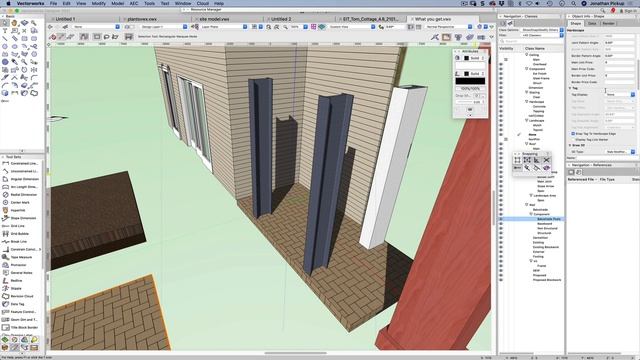Toggle visibility eye for Hardscape class
Image resolution: width=640 pixels, height=360 pixels.
point(501,102)
